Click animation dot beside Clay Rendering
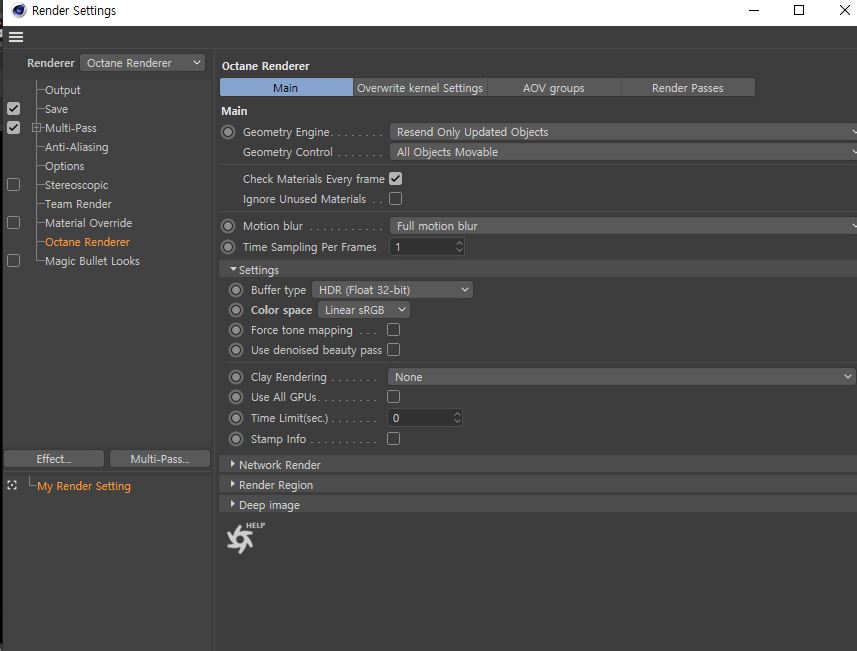Viewport: 857px width, 651px height. click(236, 377)
